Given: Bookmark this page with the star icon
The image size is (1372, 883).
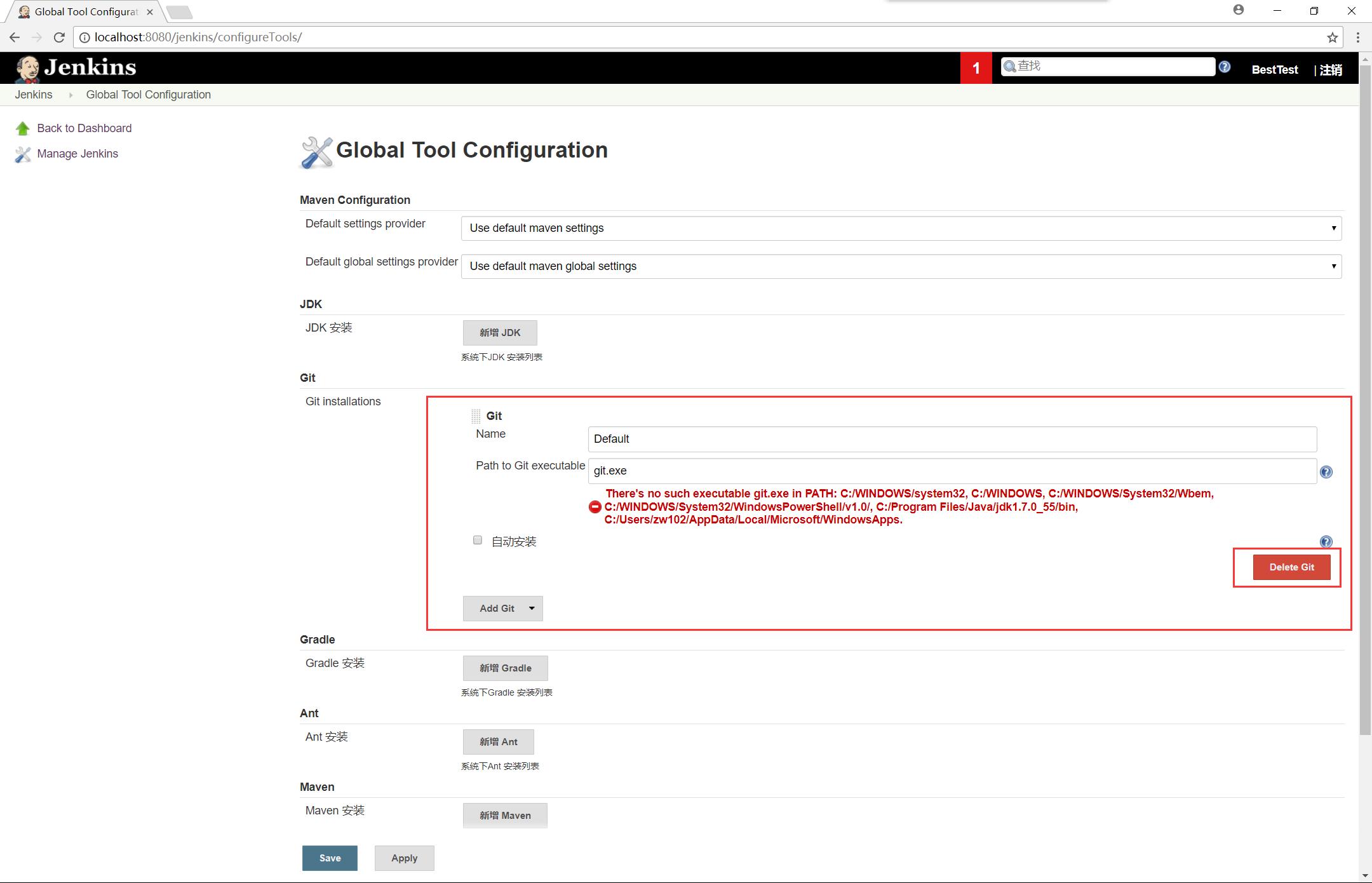Looking at the screenshot, I should coord(1333,37).
